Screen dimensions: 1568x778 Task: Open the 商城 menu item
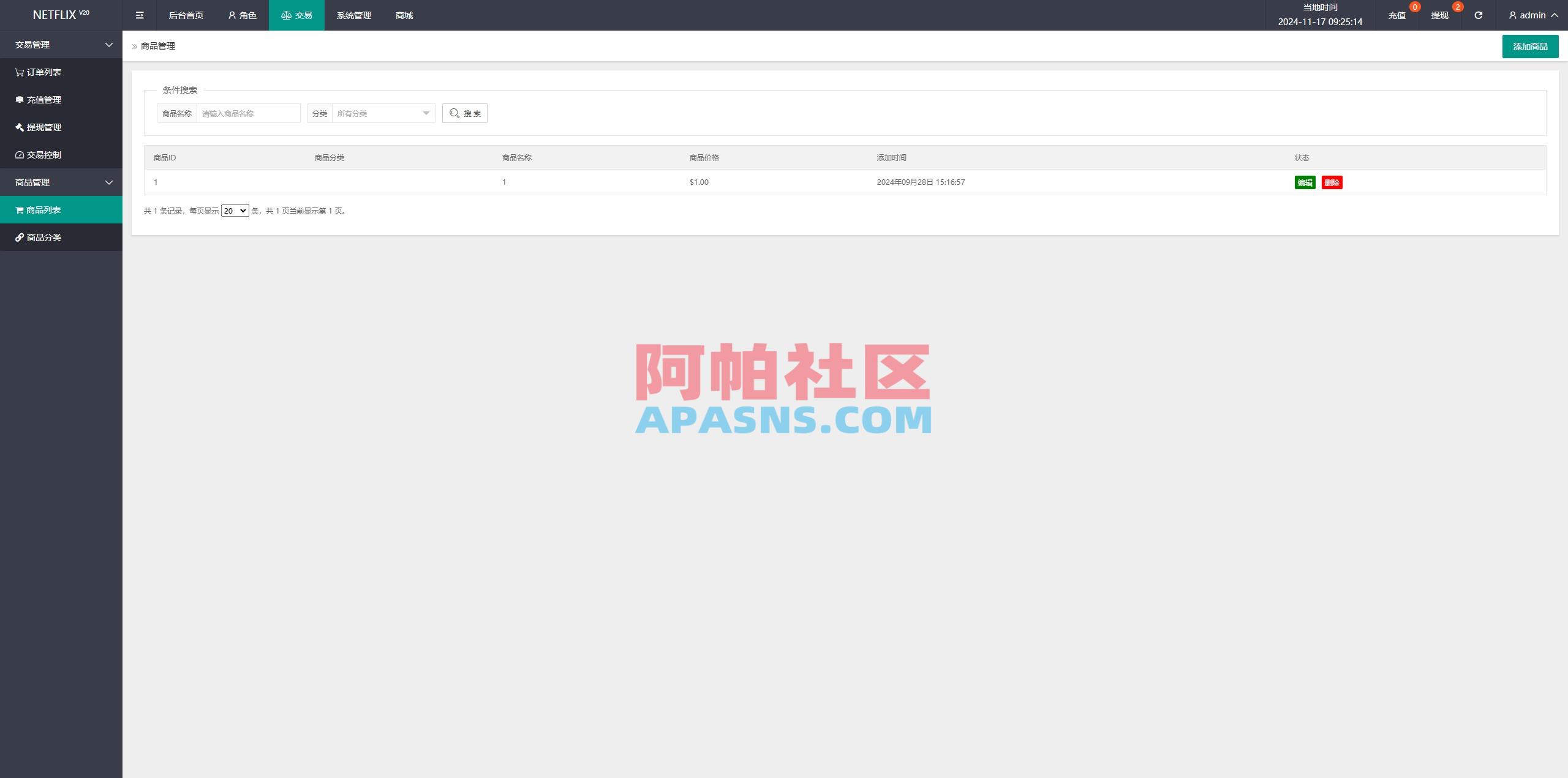coord(402,15)
